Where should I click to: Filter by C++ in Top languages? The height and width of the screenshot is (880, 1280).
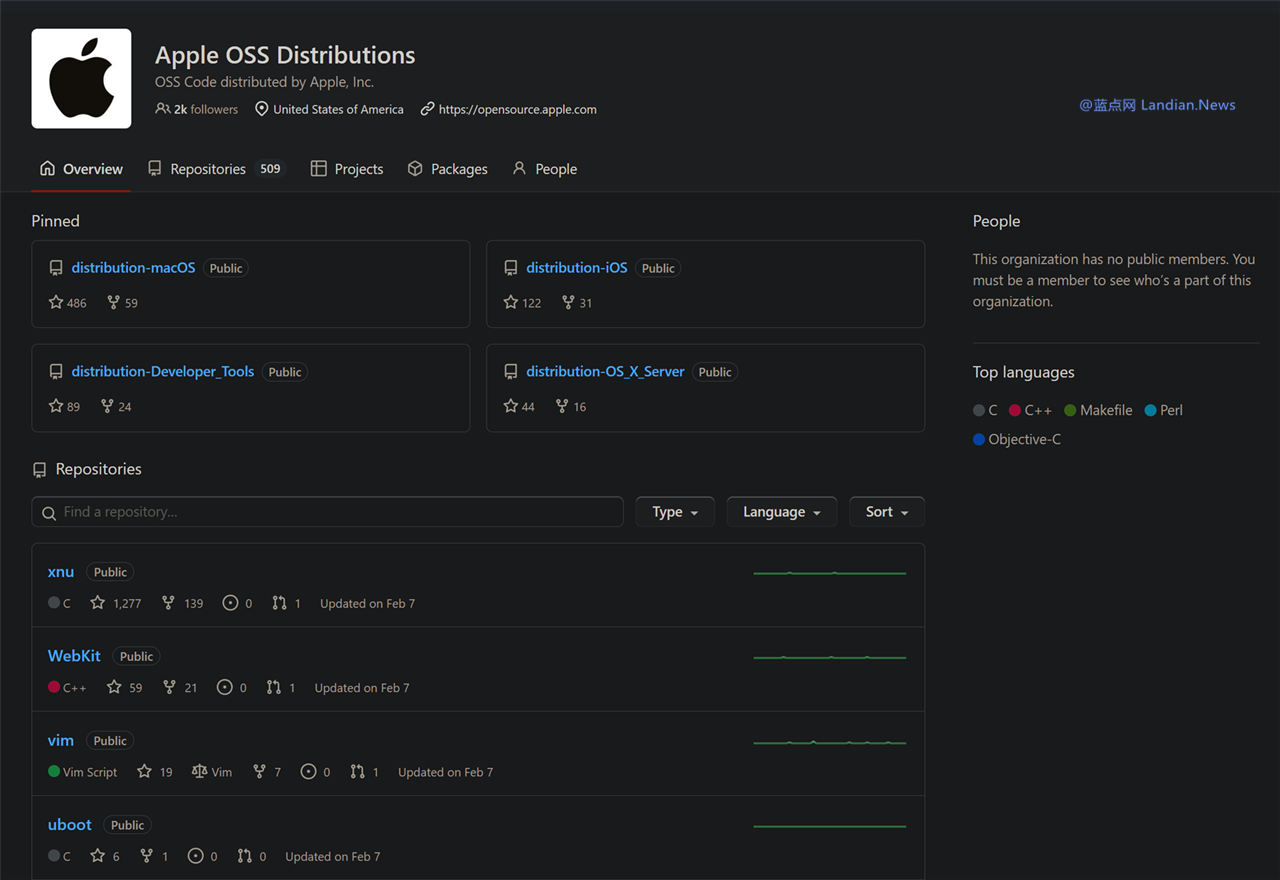(x=1030, y=410)
